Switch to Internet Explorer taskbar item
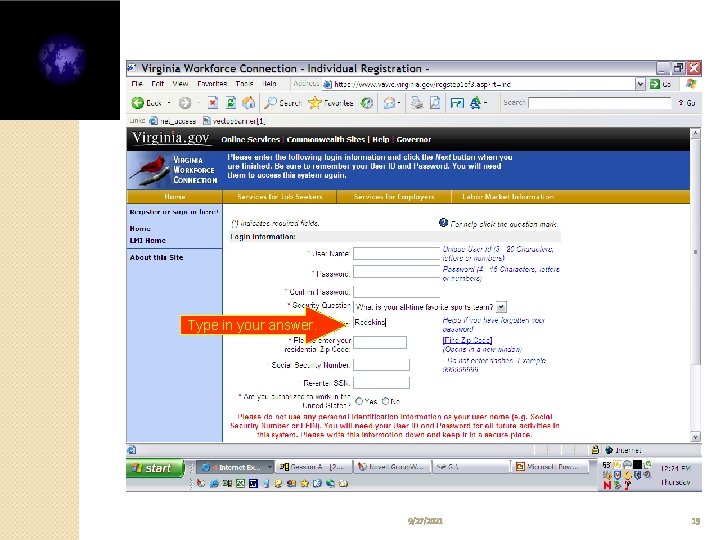This screenshot has width=720, height=540. click(x=236, y=467)
